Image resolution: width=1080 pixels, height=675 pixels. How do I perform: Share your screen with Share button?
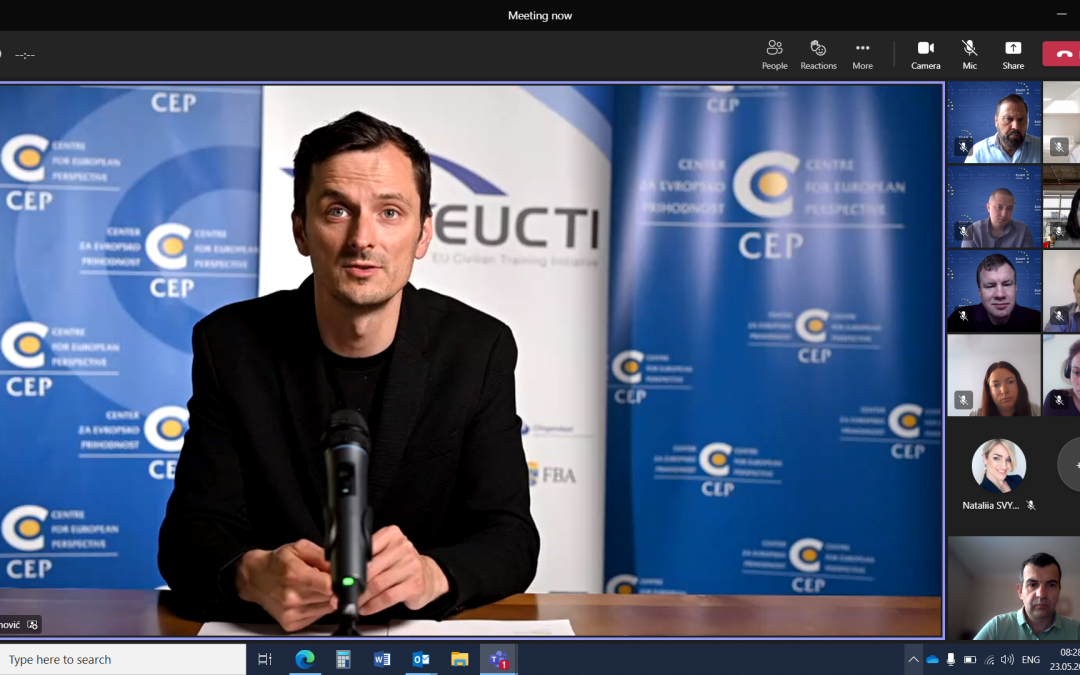[1013, 54]
